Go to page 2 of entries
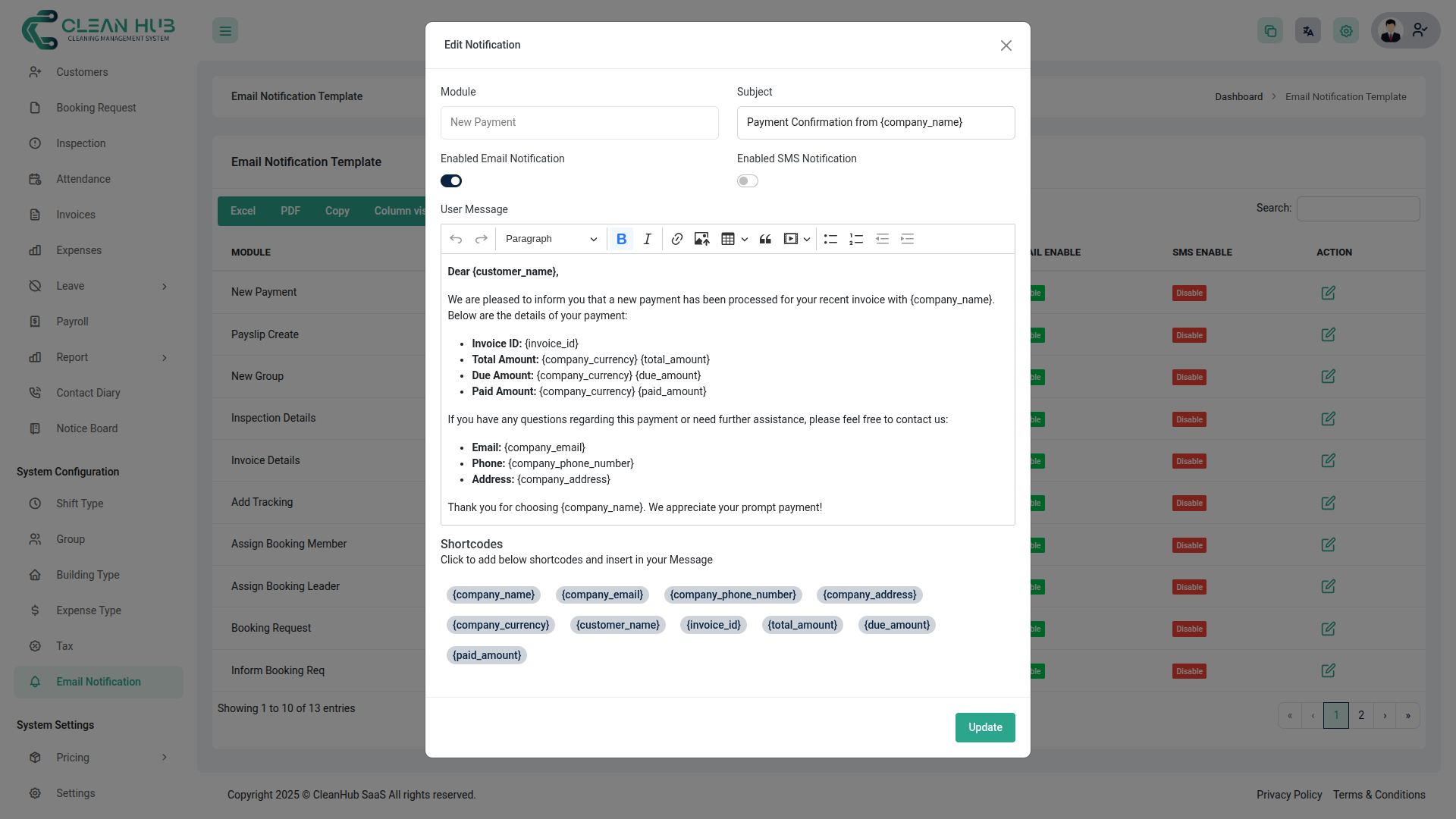The image size is (1456, 819). 1361,715
